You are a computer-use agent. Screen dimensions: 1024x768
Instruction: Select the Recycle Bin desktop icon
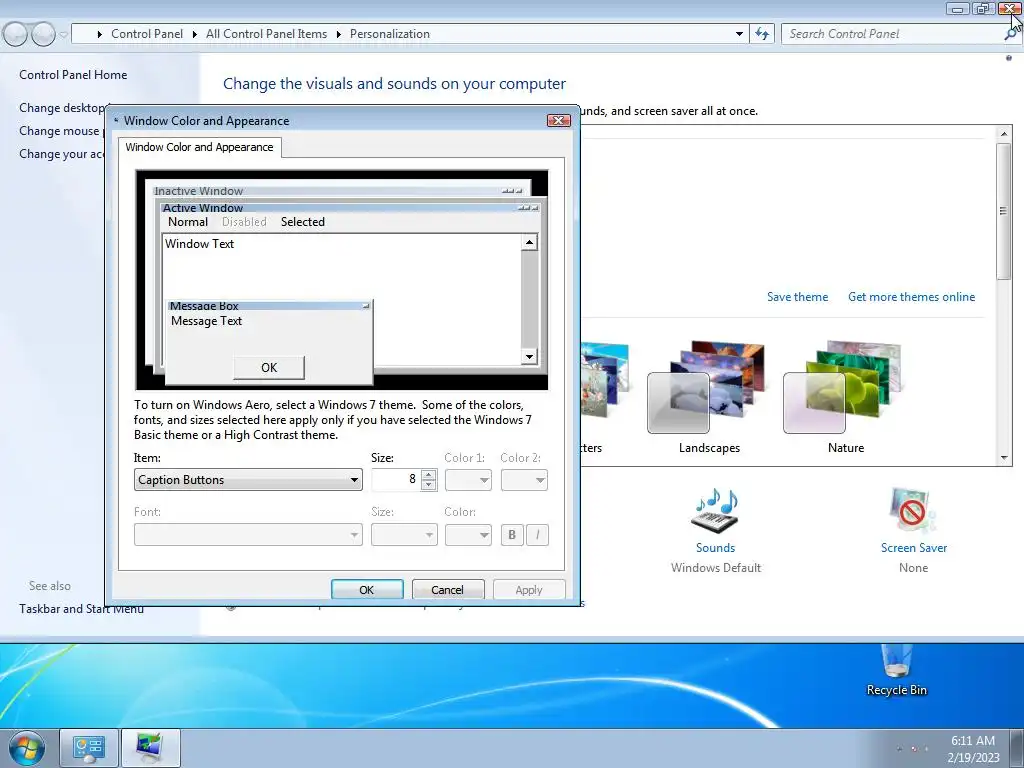point(896,670)
